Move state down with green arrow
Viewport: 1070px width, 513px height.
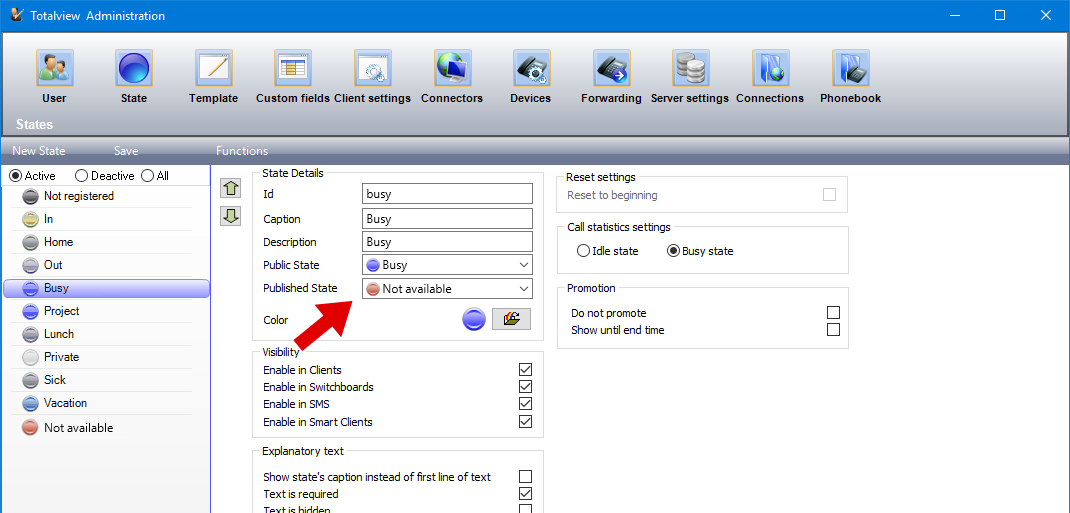point(231,216)
